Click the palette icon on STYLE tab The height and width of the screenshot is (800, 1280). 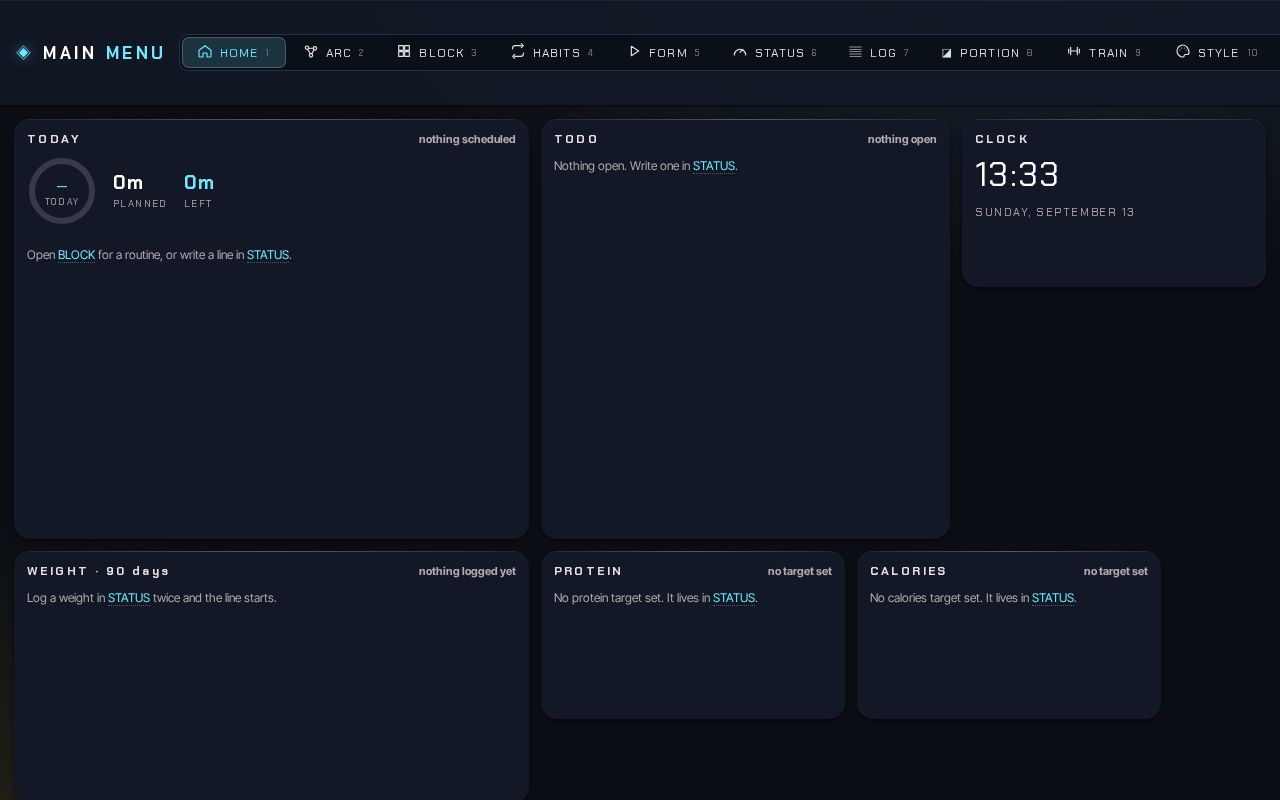point(1183,51)
